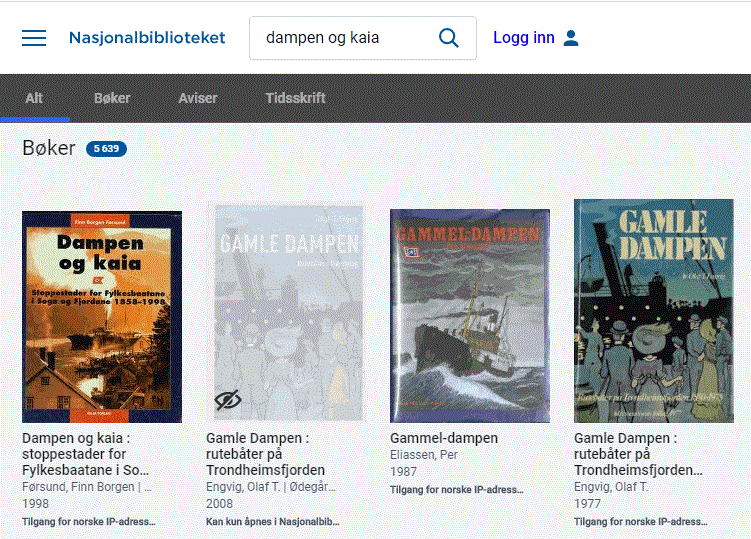Click 'Tilgang for norske IP-adress...' under Gammel-dampen
The height and width of the screenshot is (539, 751).
point(456,490)
